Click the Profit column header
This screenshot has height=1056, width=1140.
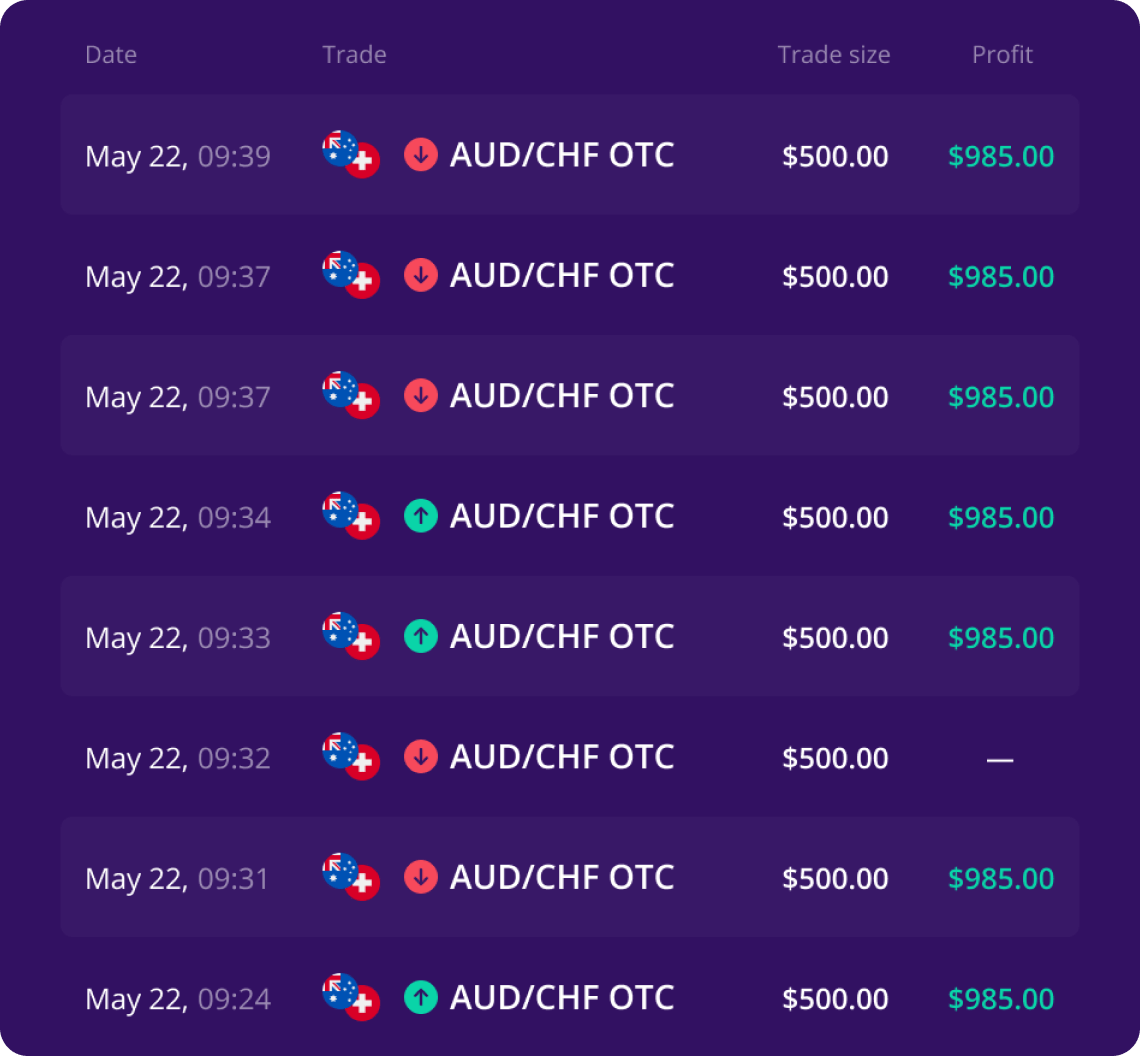click(1002, 55)
